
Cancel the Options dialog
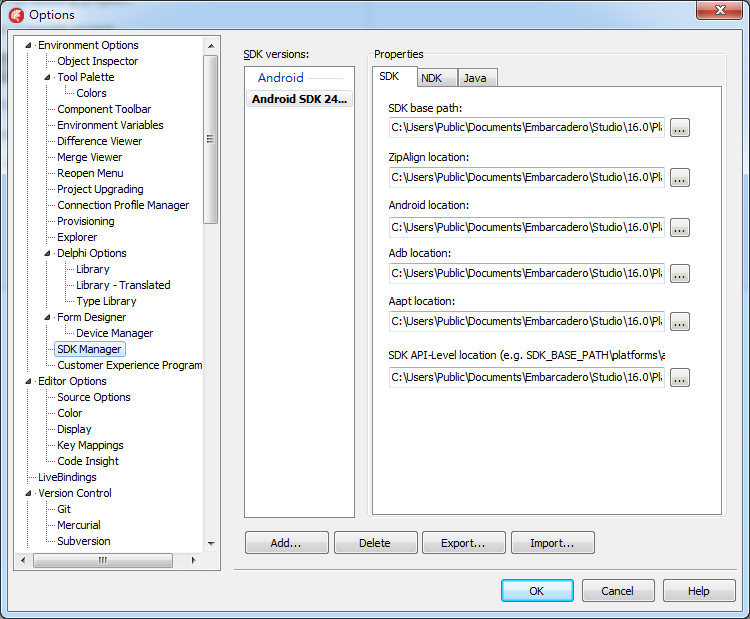(618, 591)
